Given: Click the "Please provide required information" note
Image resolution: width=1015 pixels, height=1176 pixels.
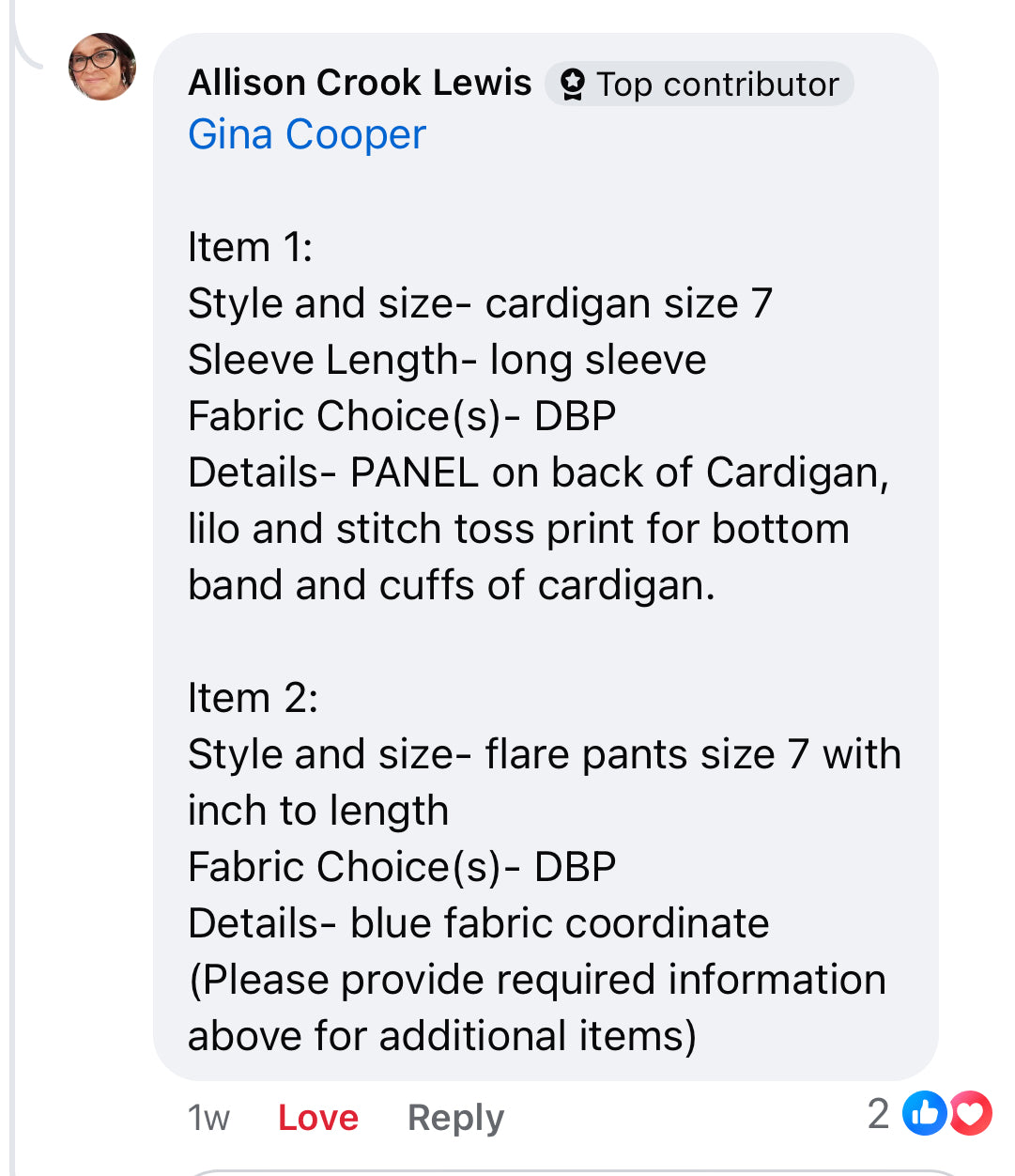Looking at the screenshot, I should (537, 980).
